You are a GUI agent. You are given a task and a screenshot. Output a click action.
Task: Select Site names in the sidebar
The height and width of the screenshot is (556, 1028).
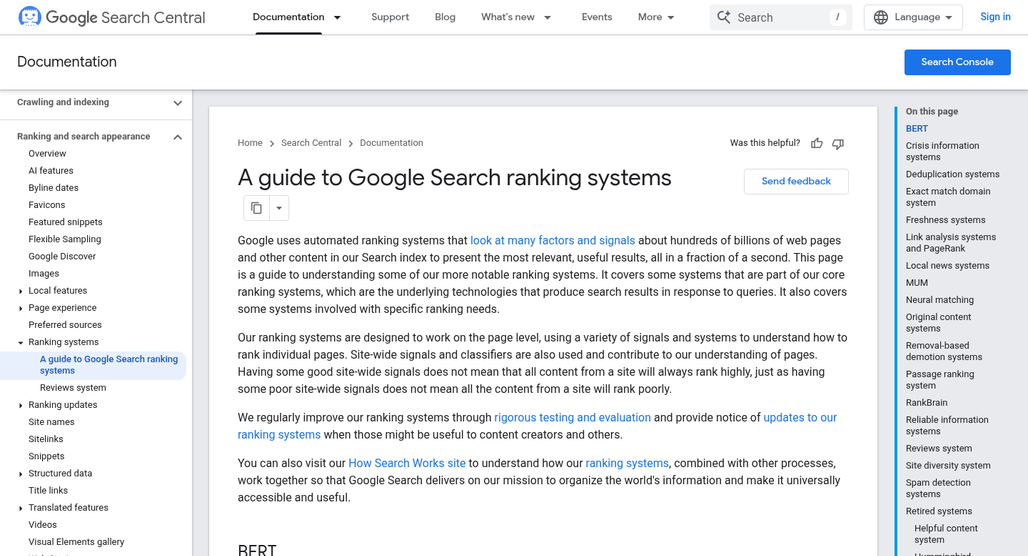[51, 422]
